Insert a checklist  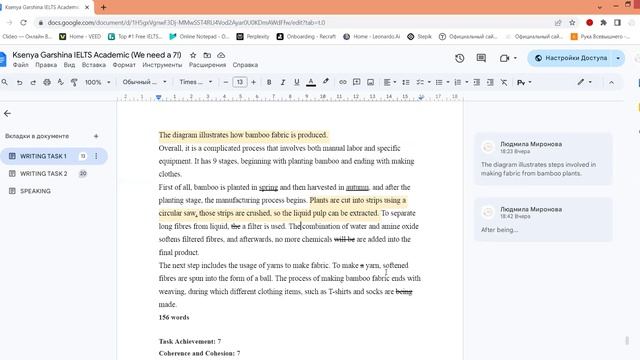click(x=420, y=82)
